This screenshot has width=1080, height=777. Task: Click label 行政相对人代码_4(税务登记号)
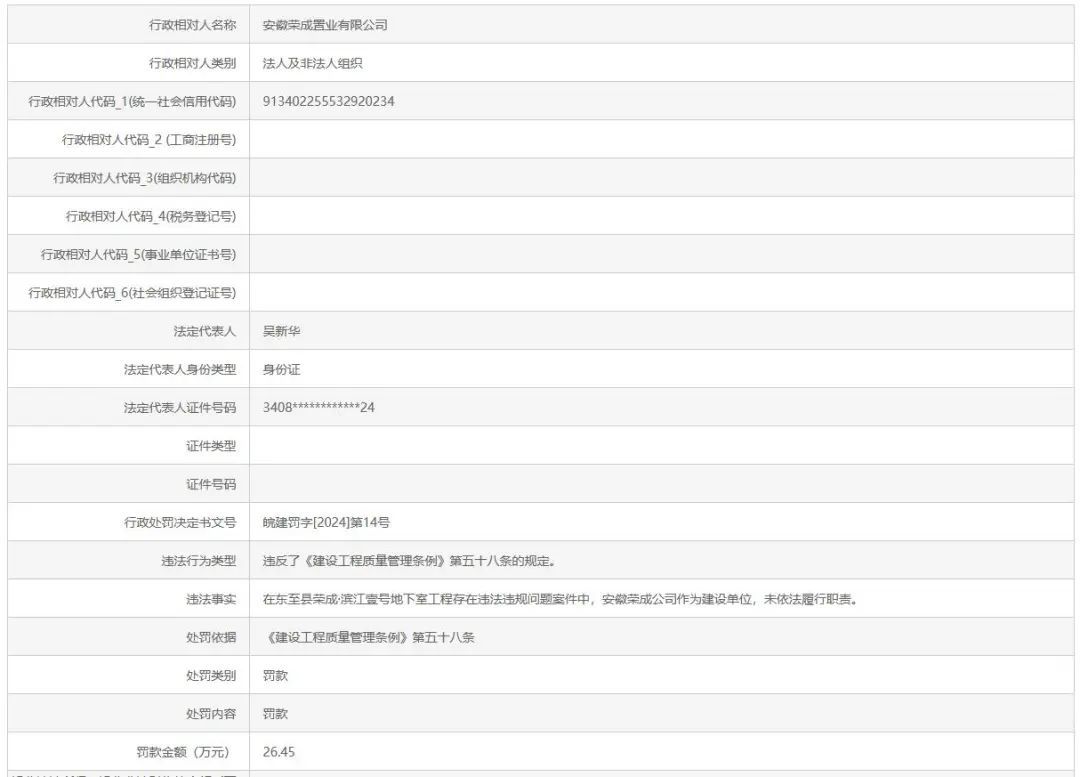(x=151, y=216)
